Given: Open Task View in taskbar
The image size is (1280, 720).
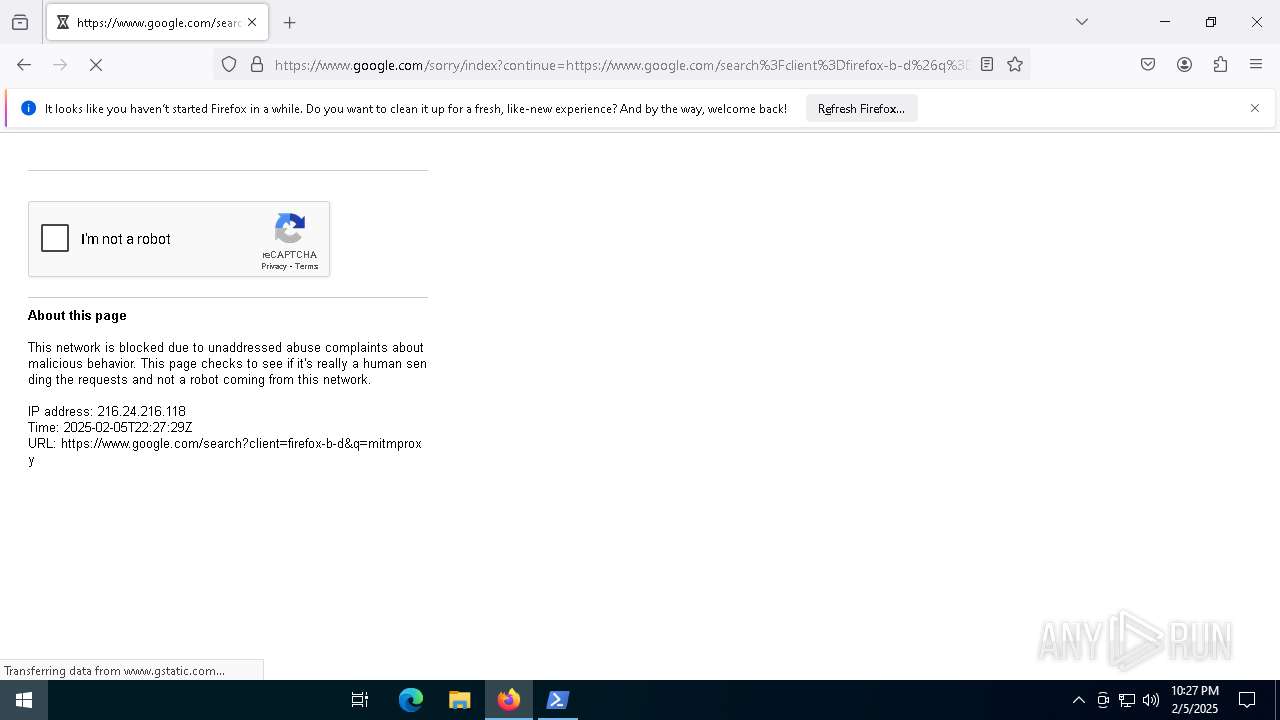Looking at the screenshot, I should pos(360,700).
